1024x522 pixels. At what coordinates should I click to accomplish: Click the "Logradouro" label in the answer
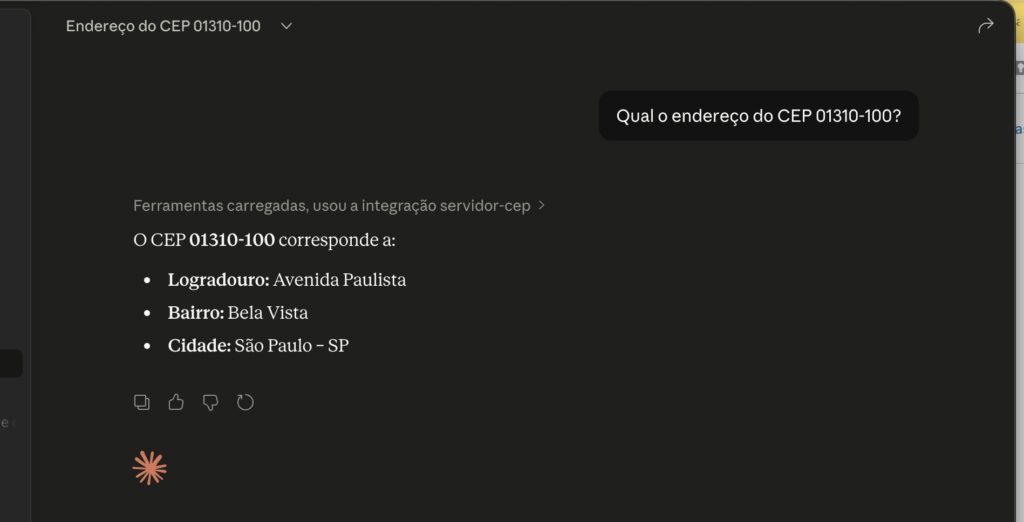pos(218,280)
